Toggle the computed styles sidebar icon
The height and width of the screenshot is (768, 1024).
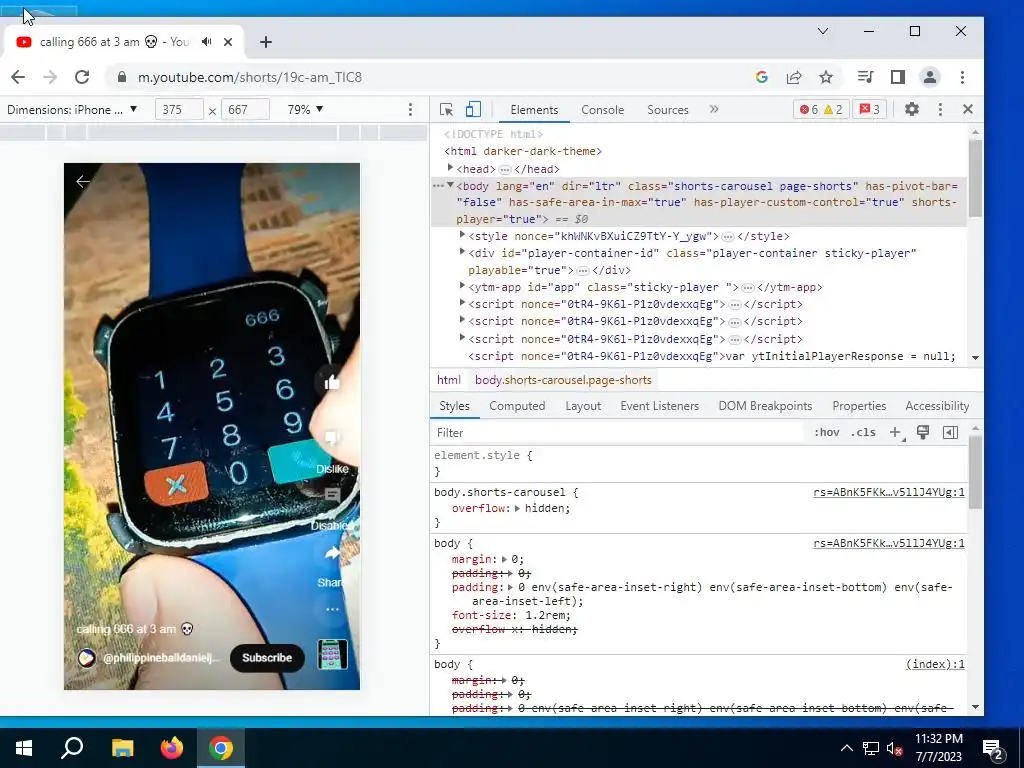(950, 432)
